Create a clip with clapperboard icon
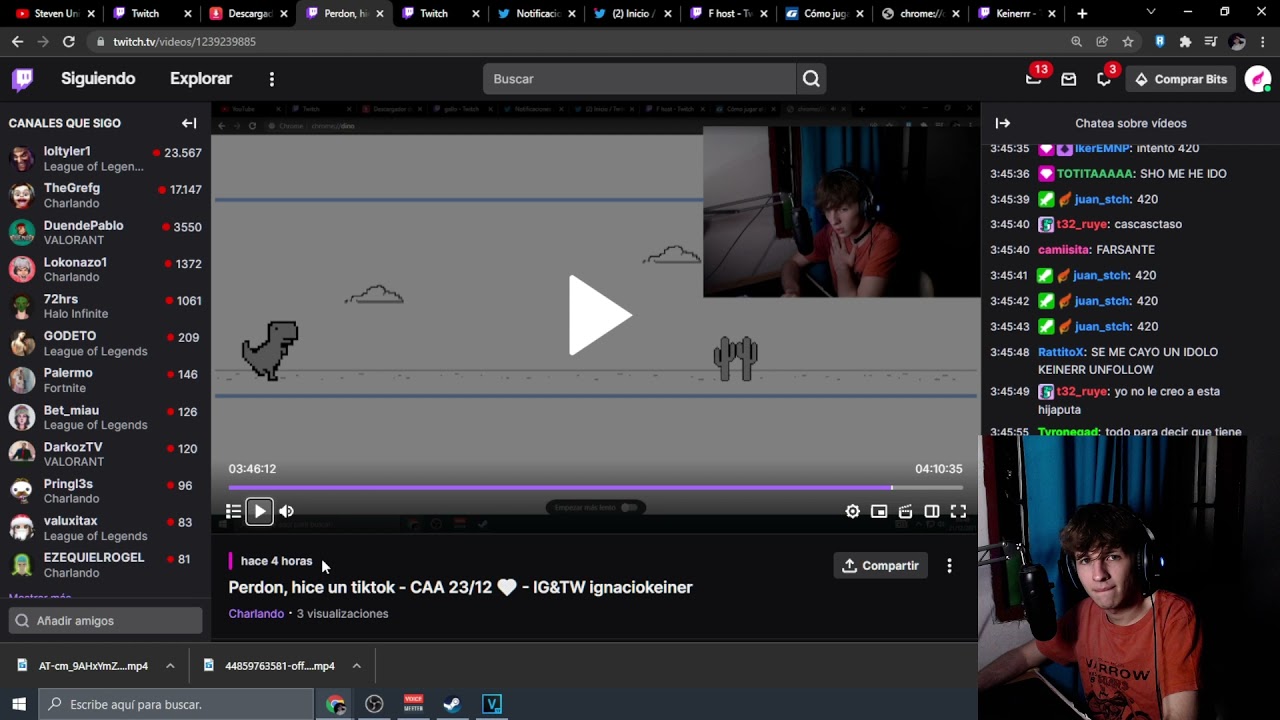Viewport: 1280px width, 720px height. click(x=905, y=511)
